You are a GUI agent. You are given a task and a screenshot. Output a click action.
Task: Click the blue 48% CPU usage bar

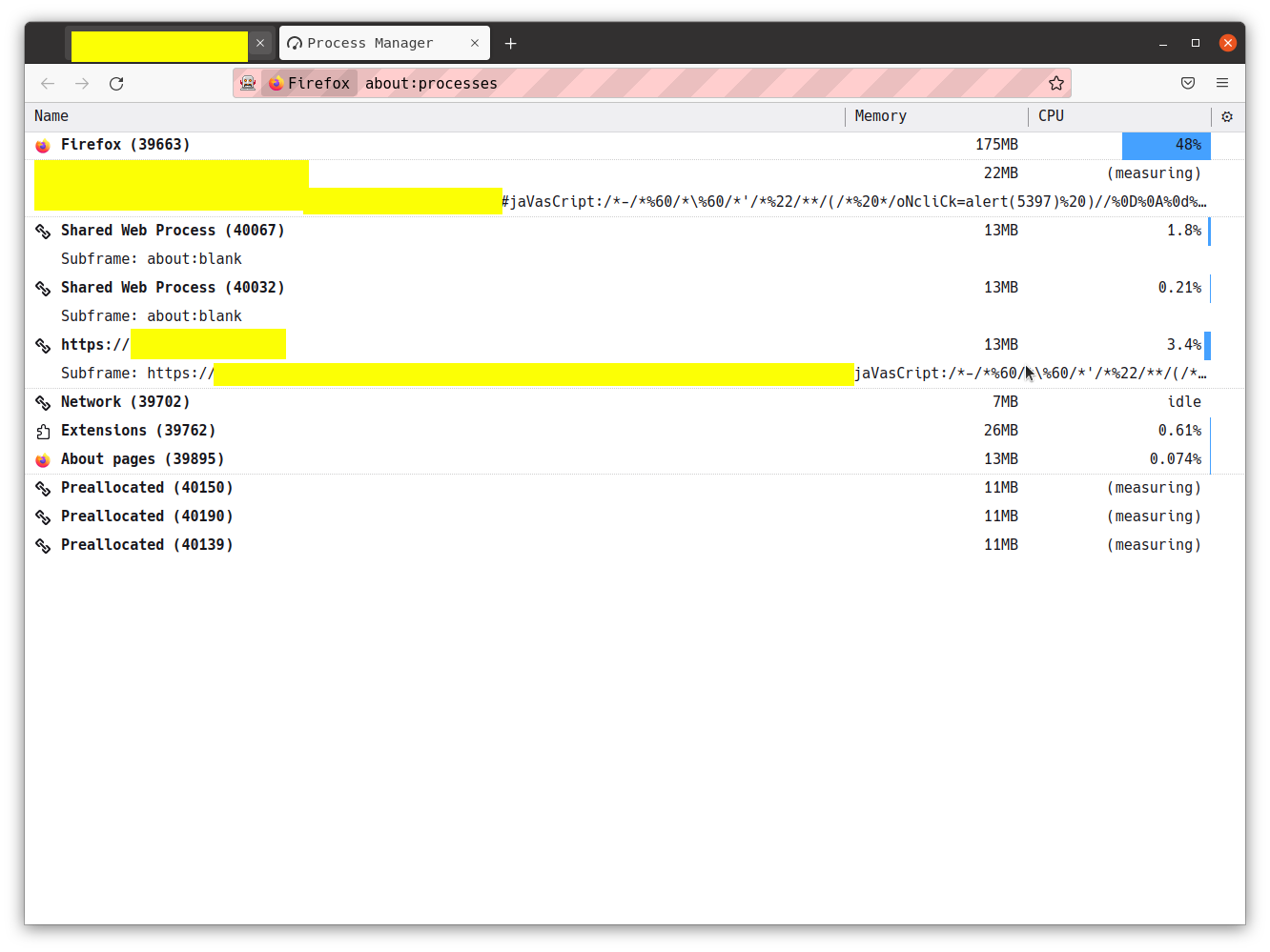pyautogui.click(x=1165, y=145)
